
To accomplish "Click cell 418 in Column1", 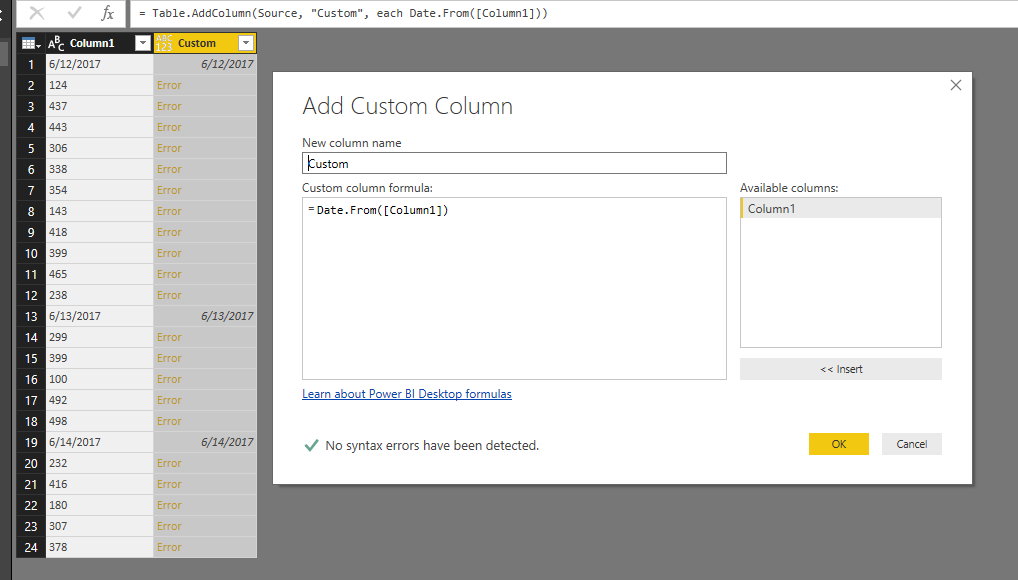I will pos(99,232).
